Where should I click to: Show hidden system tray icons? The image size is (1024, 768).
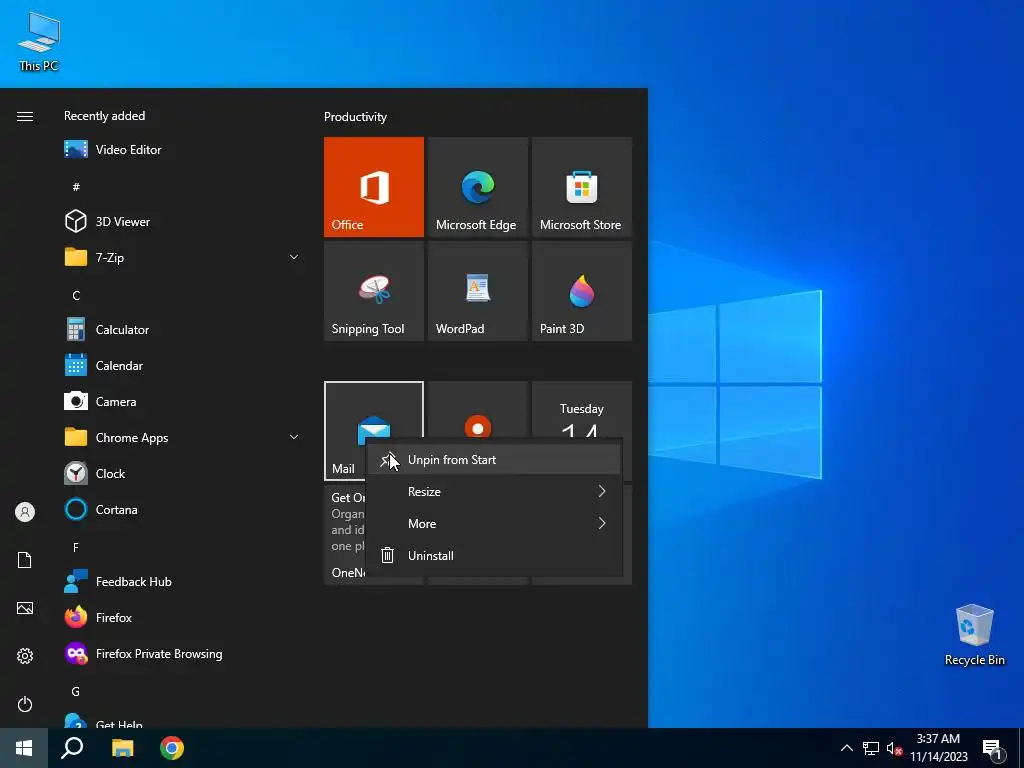(846, 748)
